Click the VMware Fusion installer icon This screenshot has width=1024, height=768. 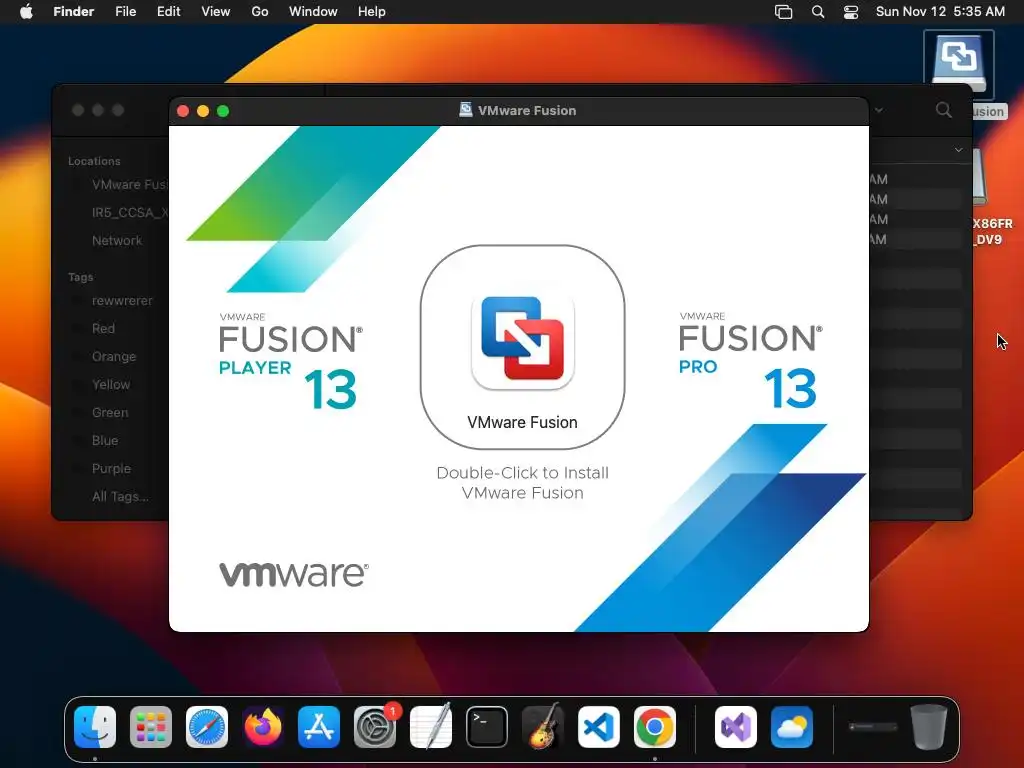[522, 342]
